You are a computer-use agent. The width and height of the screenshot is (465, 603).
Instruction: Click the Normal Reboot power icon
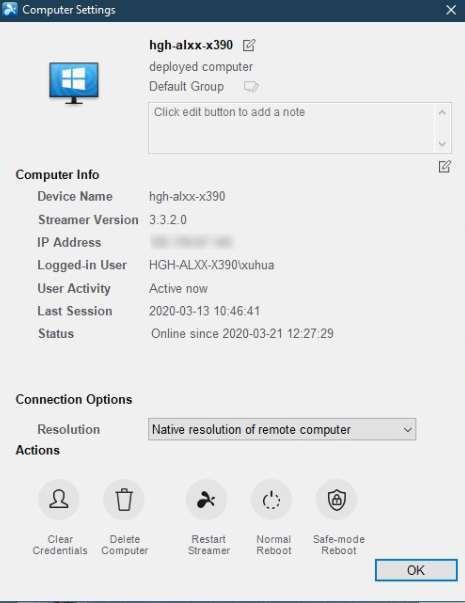272,500
